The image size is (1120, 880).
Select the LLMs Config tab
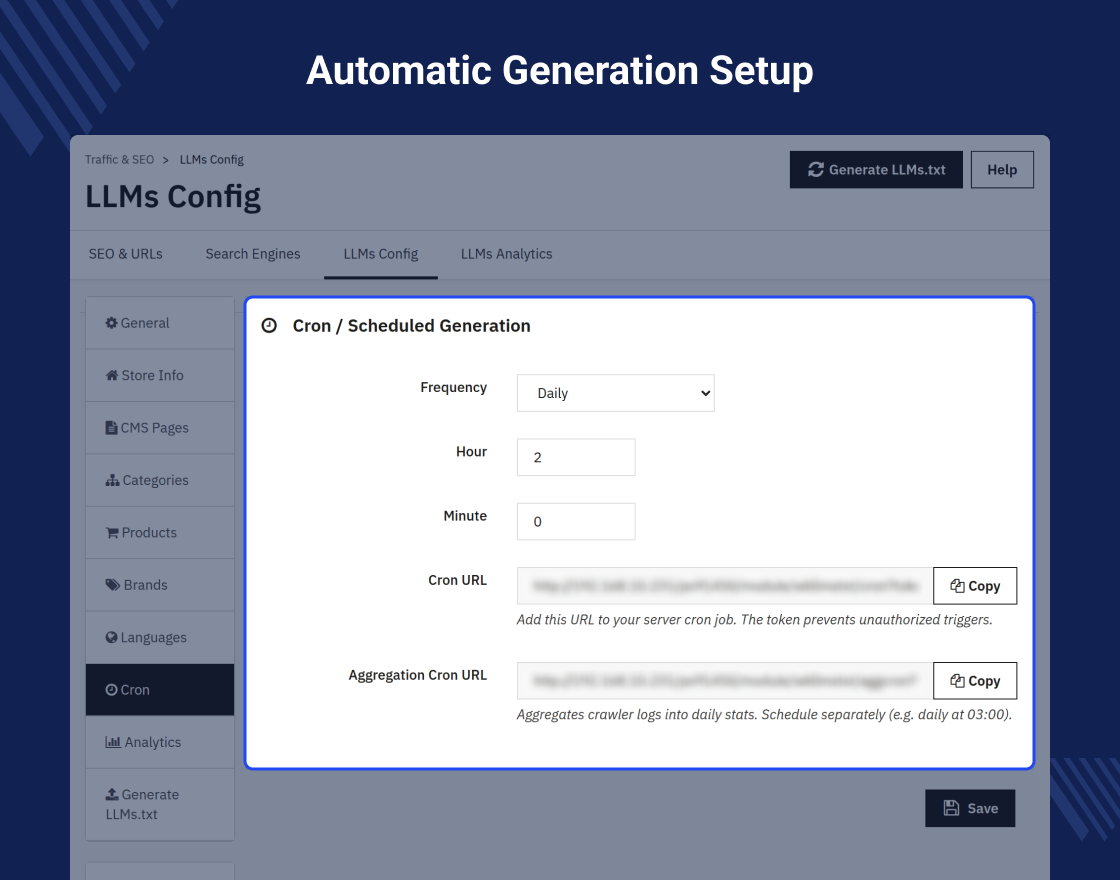[381, 254]
